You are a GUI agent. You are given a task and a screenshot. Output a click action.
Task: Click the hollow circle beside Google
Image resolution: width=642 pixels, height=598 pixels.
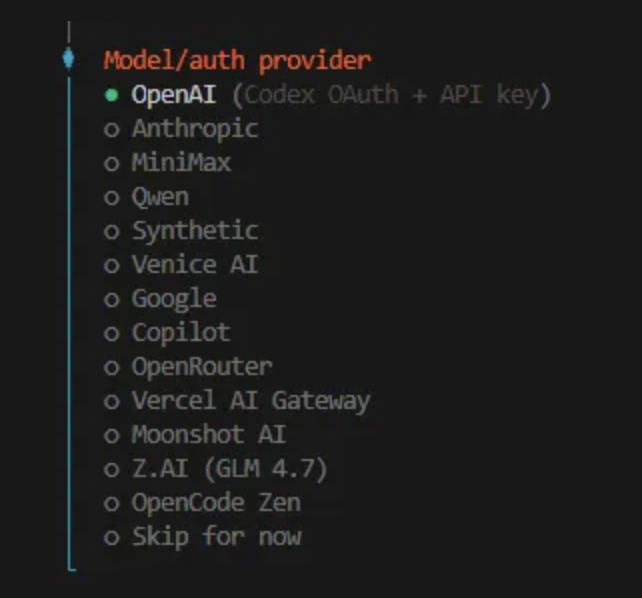pyautogui.click(x=111, y=299)
